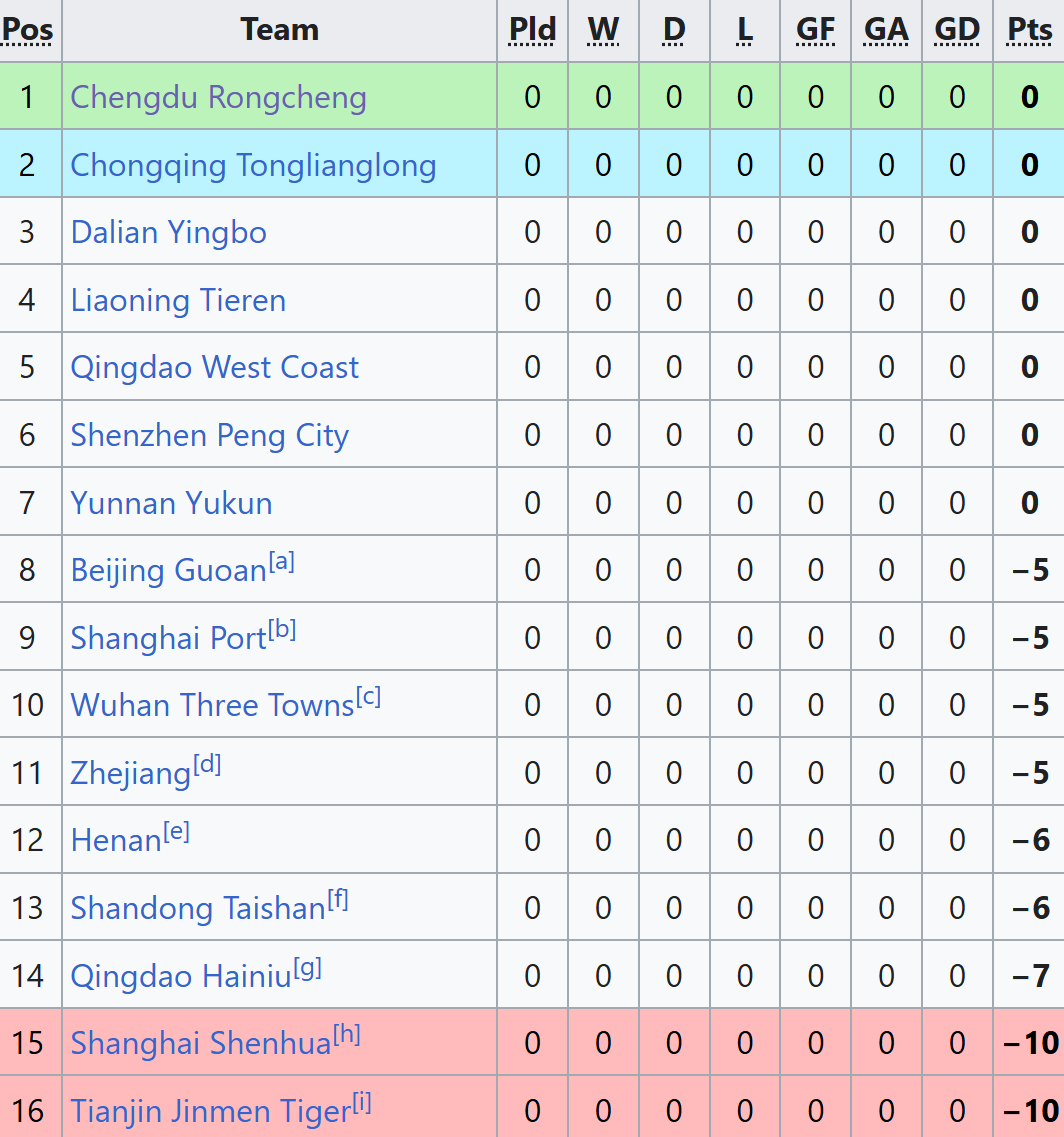Go to the Shenzhen Peng City page
Image resolution: width=1064 pixels, height=1137 pixels.
(x=209, y=436)
